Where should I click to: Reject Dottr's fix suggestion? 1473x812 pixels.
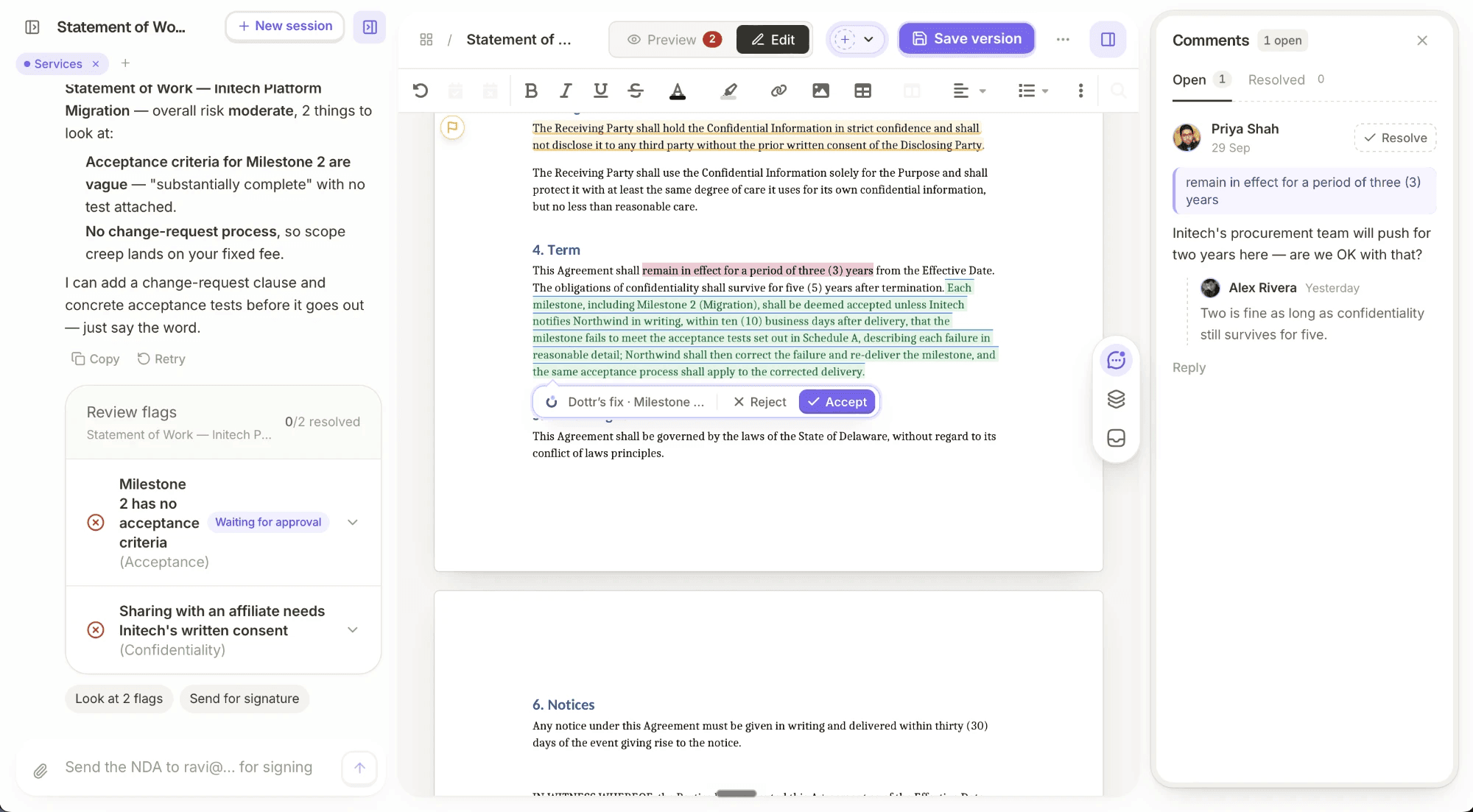(759, 402)
